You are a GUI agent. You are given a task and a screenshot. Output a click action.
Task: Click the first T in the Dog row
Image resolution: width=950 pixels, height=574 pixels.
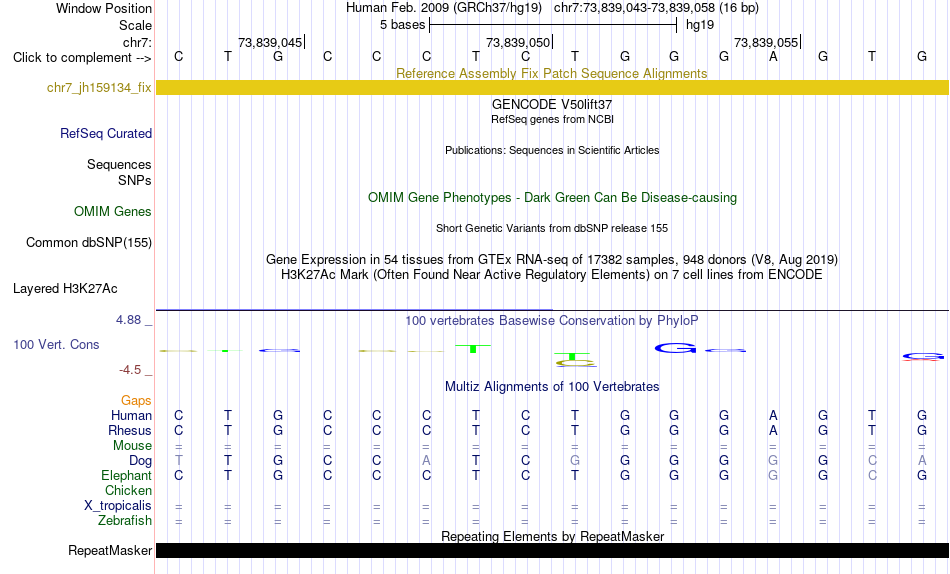pyautogui.click(x=178, y=461)
